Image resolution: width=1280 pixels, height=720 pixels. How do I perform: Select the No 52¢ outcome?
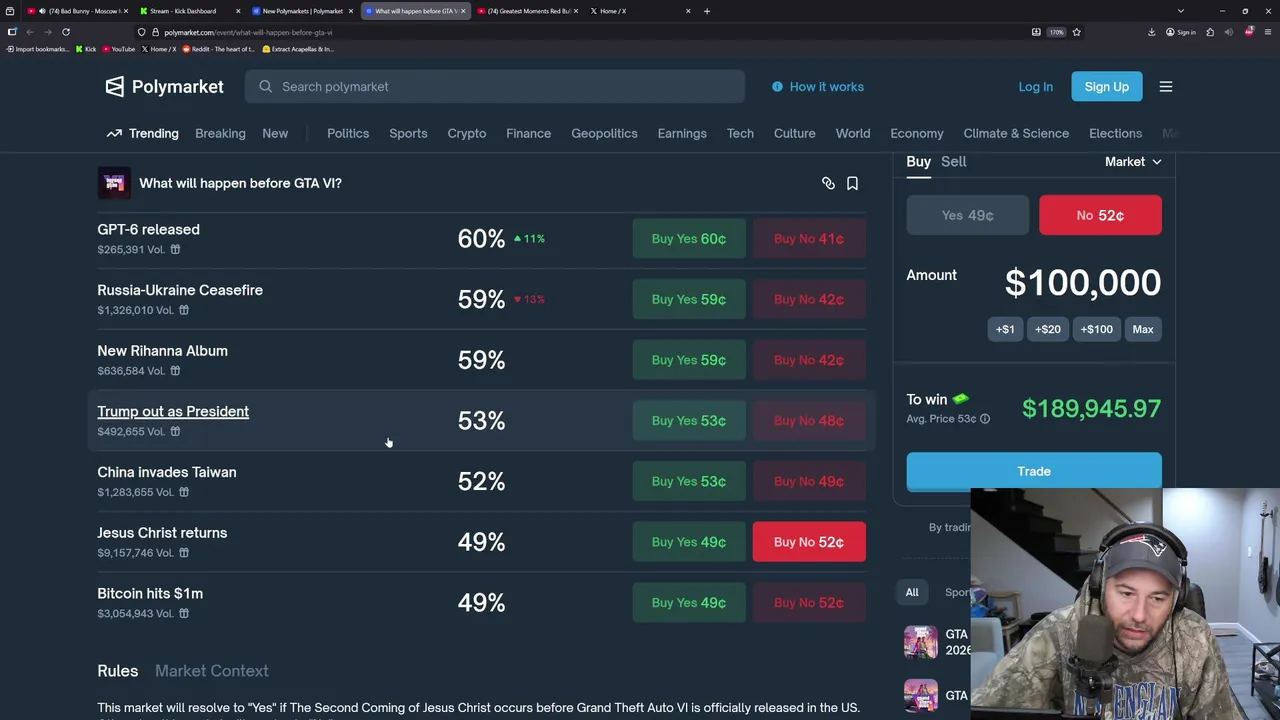[x=1100, y=215]
